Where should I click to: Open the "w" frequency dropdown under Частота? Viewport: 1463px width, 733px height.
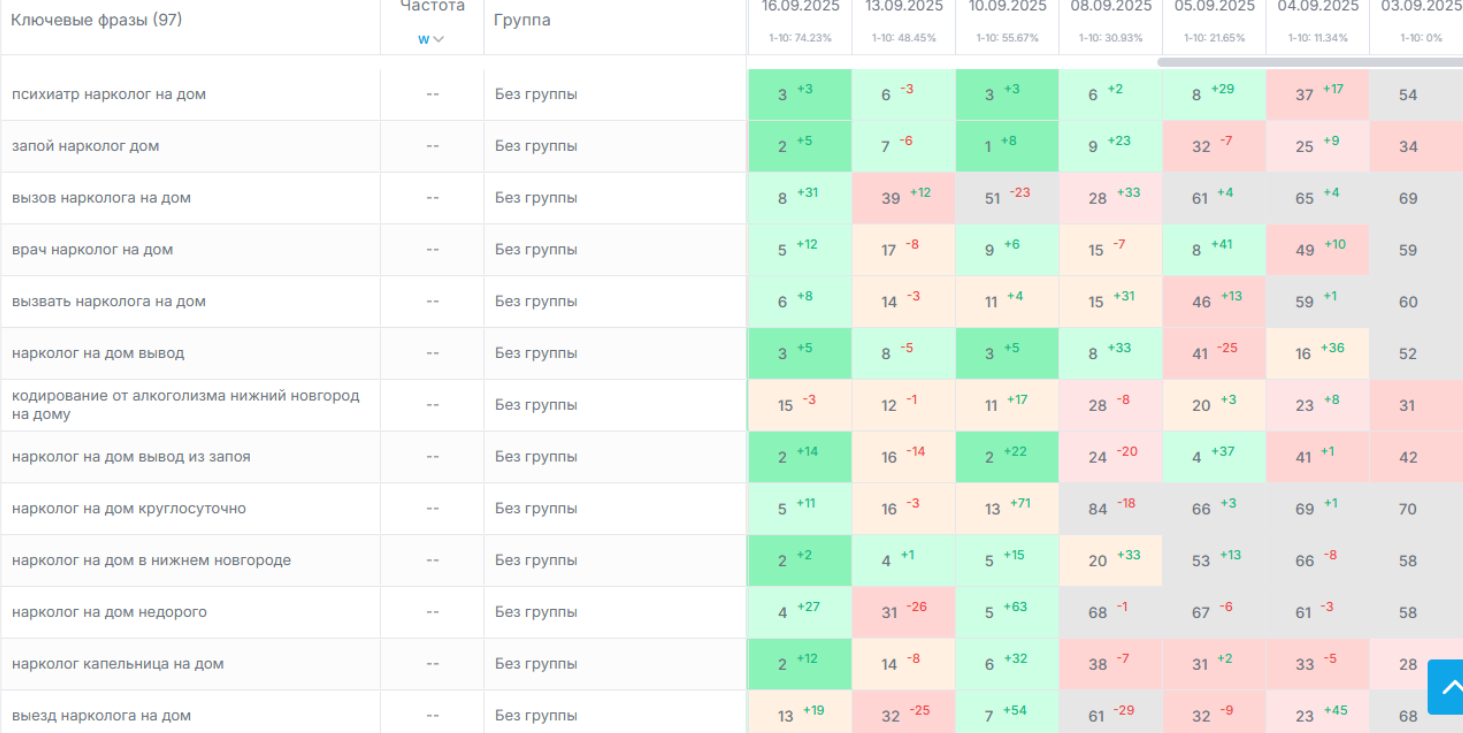(x=431, y=39)
